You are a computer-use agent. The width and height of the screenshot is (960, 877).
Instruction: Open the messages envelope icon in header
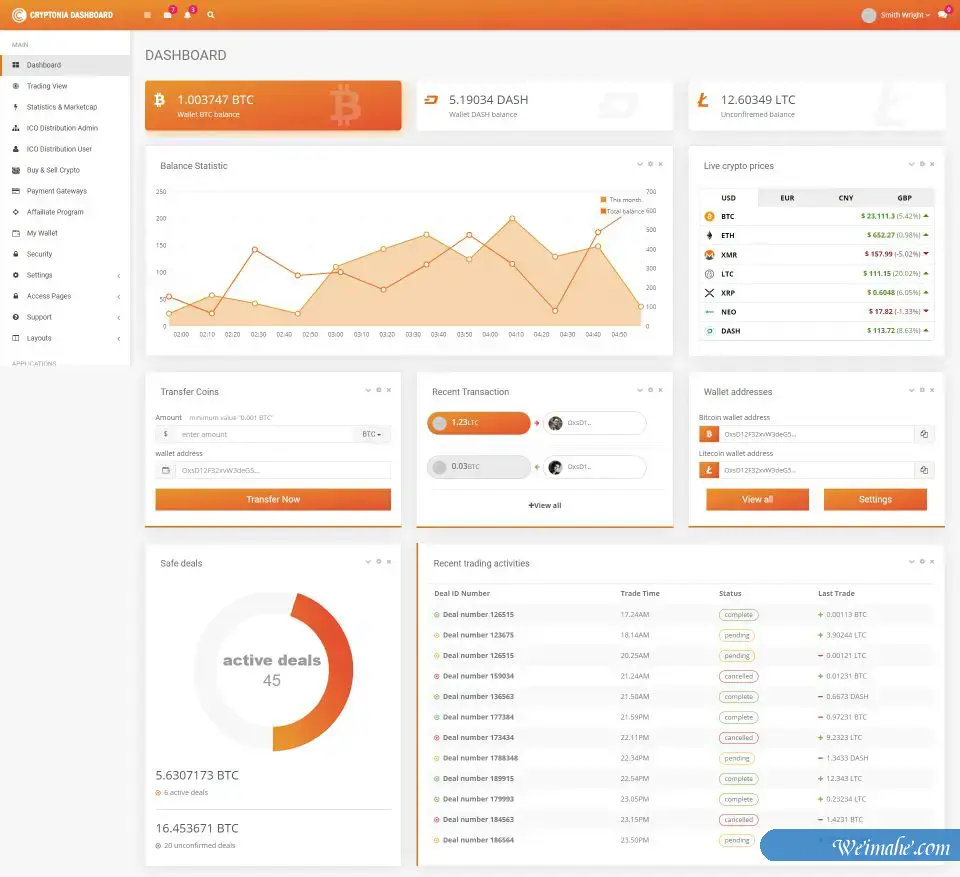point(167,15)
